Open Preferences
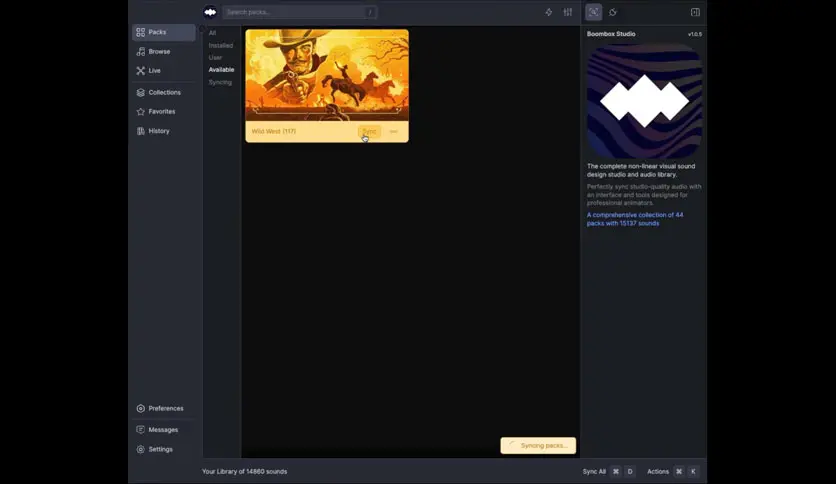 point(164,408)
